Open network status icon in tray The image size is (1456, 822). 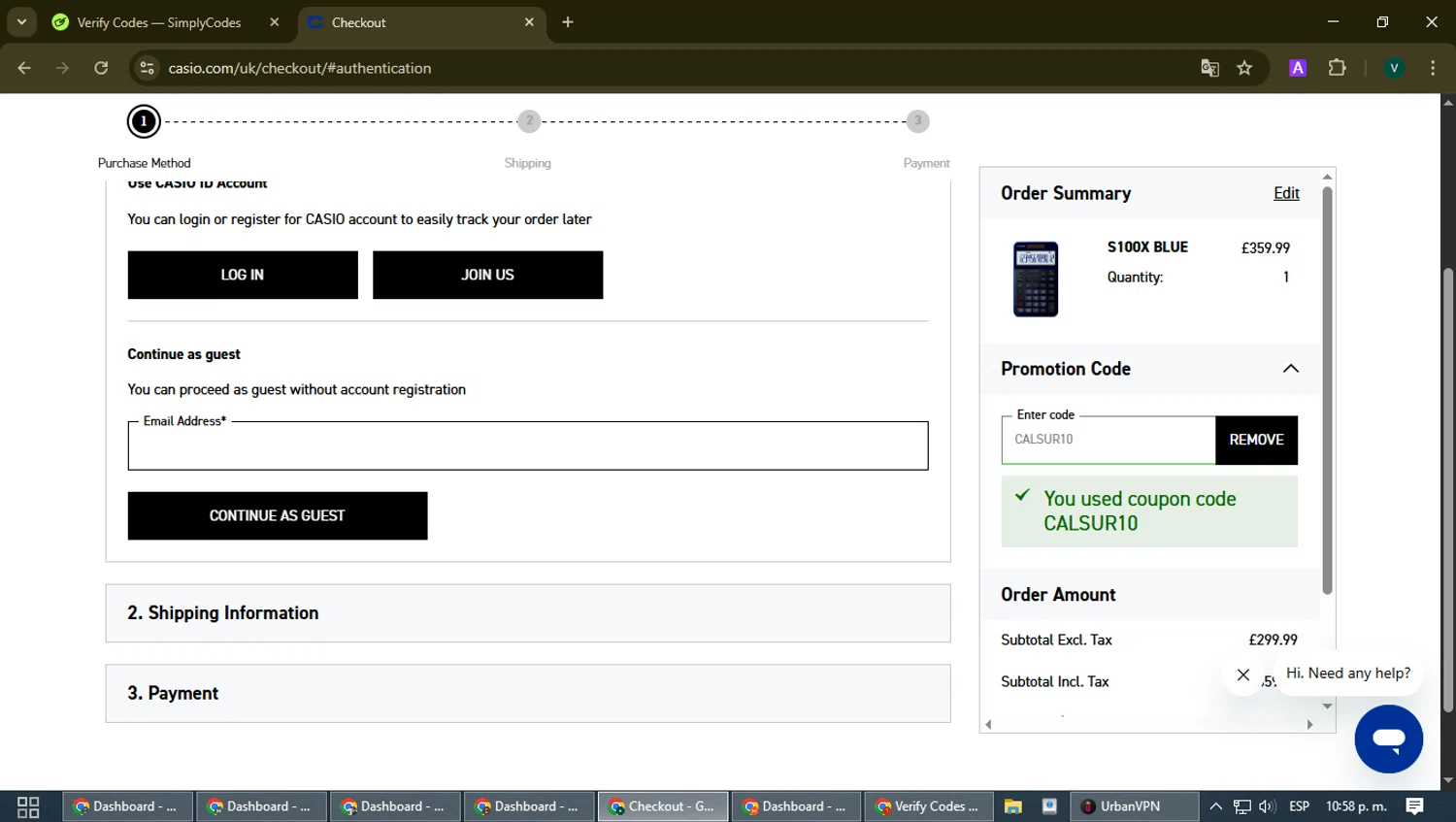1242,806
